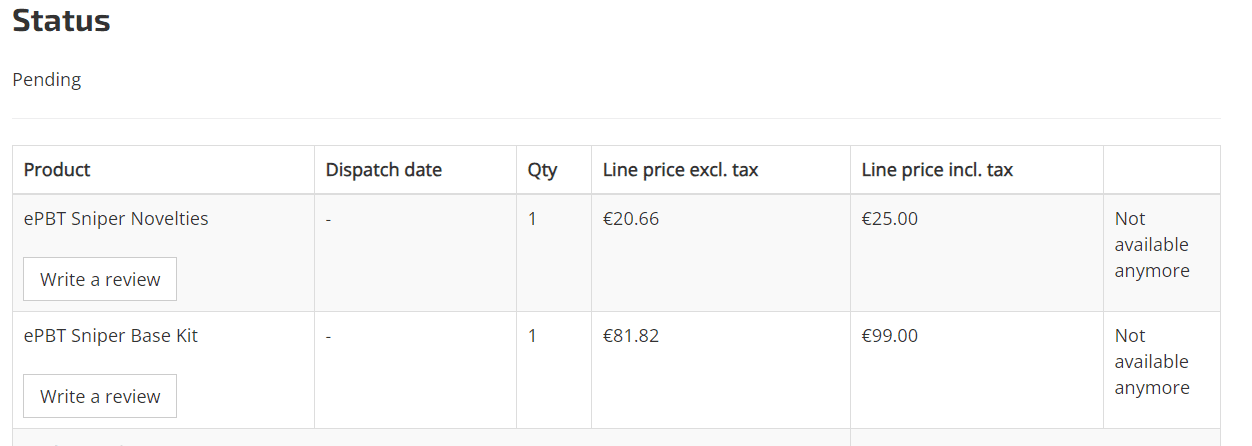
Task: Click the €25.00 price cell
Action: (x=890, y=218)
